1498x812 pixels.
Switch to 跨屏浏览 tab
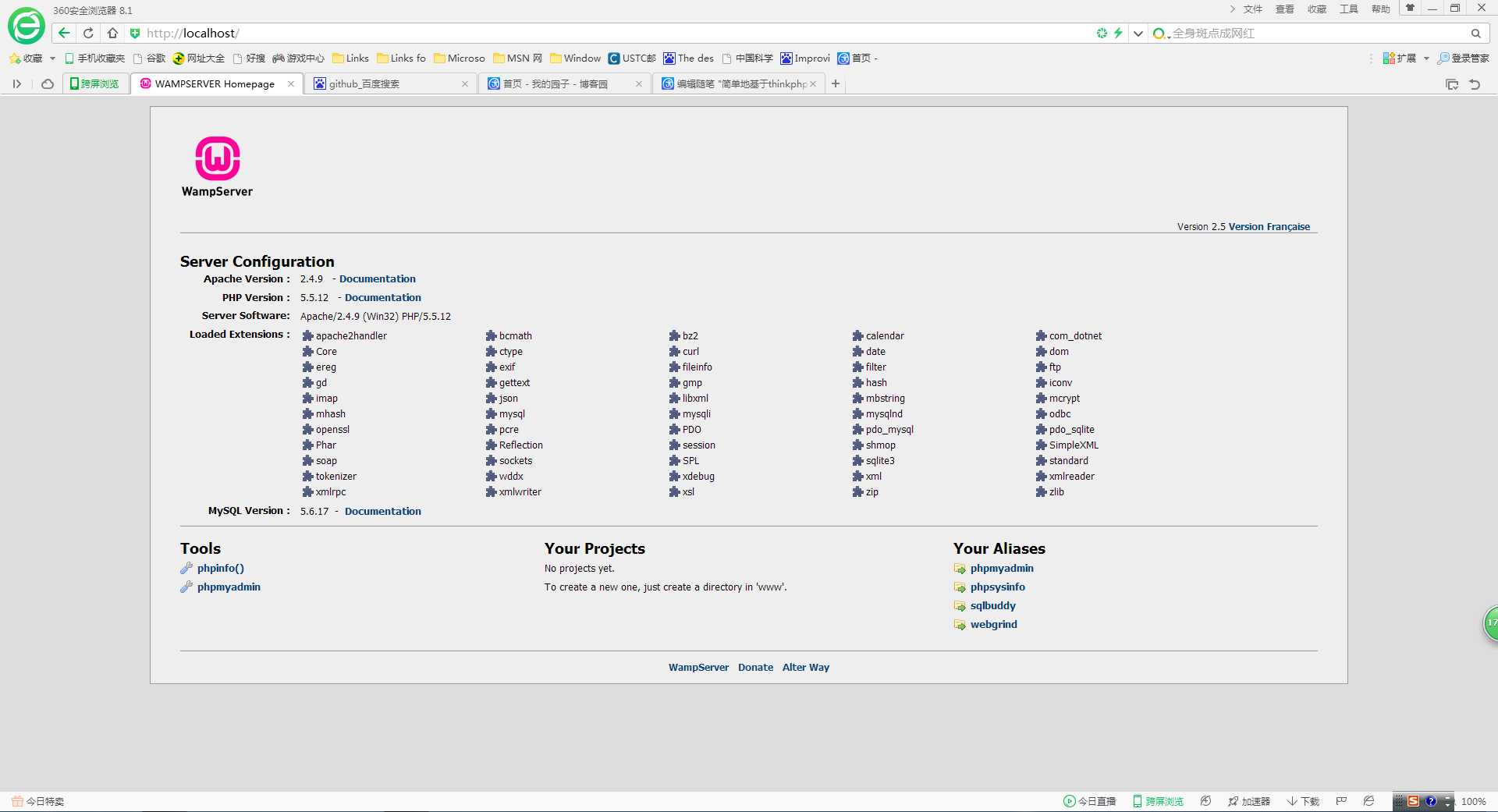[94, 83]
